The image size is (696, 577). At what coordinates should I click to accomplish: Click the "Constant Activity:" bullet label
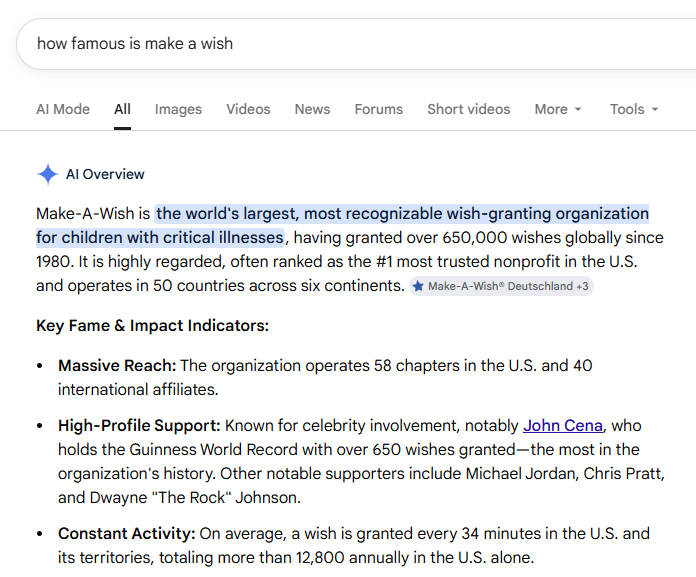[x=127, y=534]
